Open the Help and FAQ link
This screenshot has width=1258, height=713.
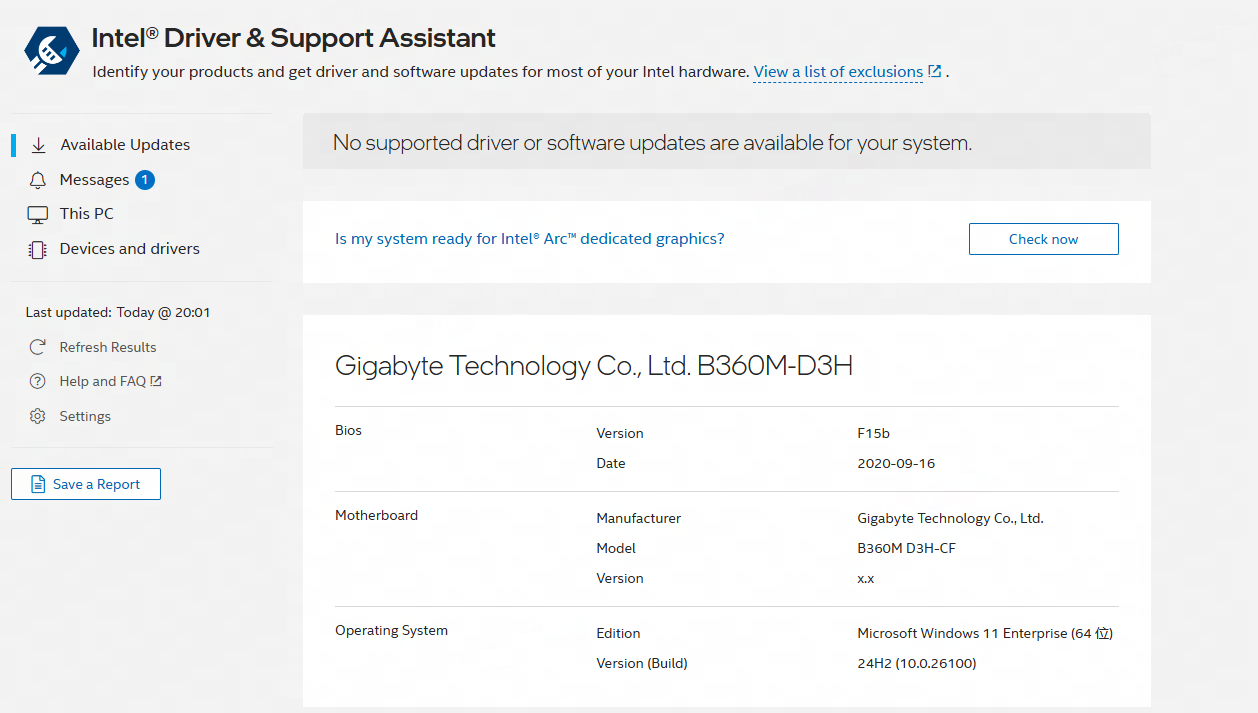103,381
